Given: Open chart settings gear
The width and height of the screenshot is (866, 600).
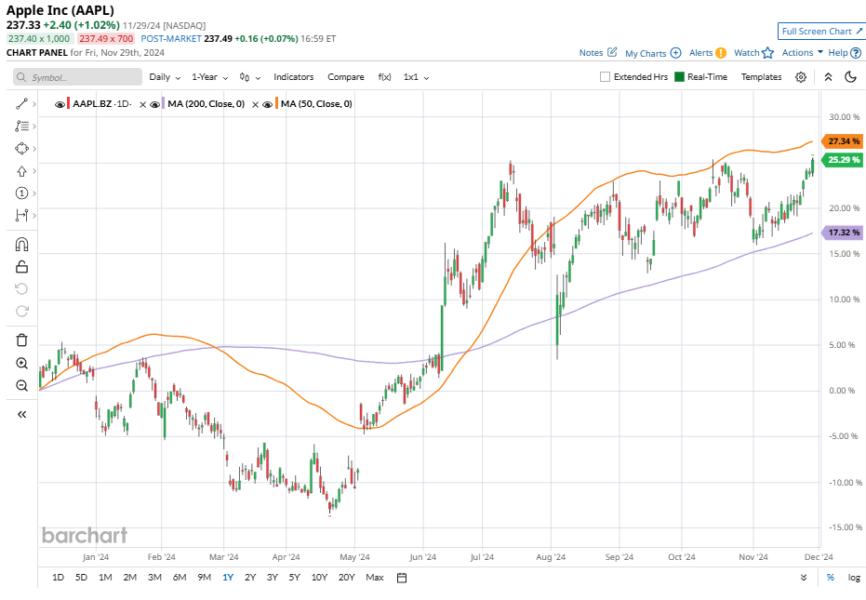Looking at the screenshot, I should tap(801, 77).
